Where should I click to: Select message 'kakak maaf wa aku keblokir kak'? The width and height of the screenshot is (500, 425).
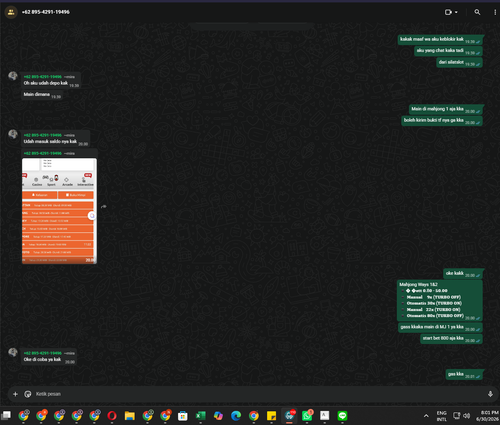pos(440,40)
